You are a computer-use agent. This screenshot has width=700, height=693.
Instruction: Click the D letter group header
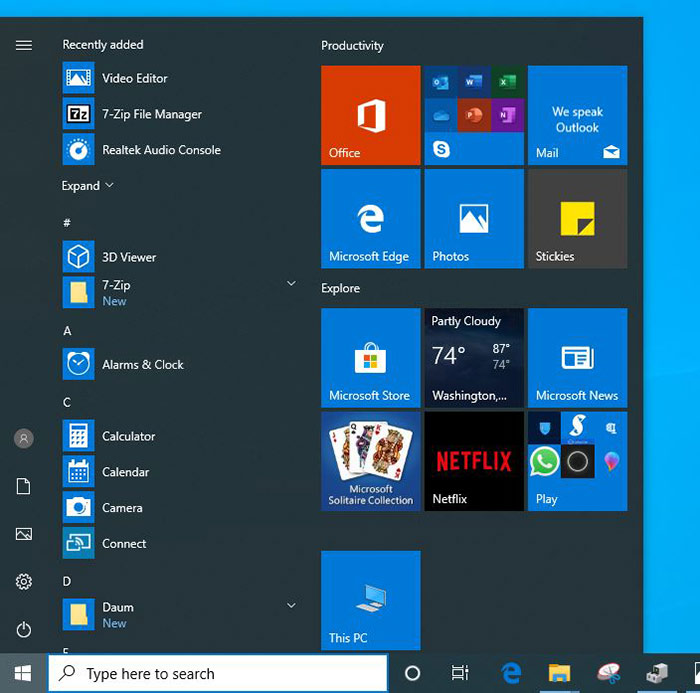(67, 581)
